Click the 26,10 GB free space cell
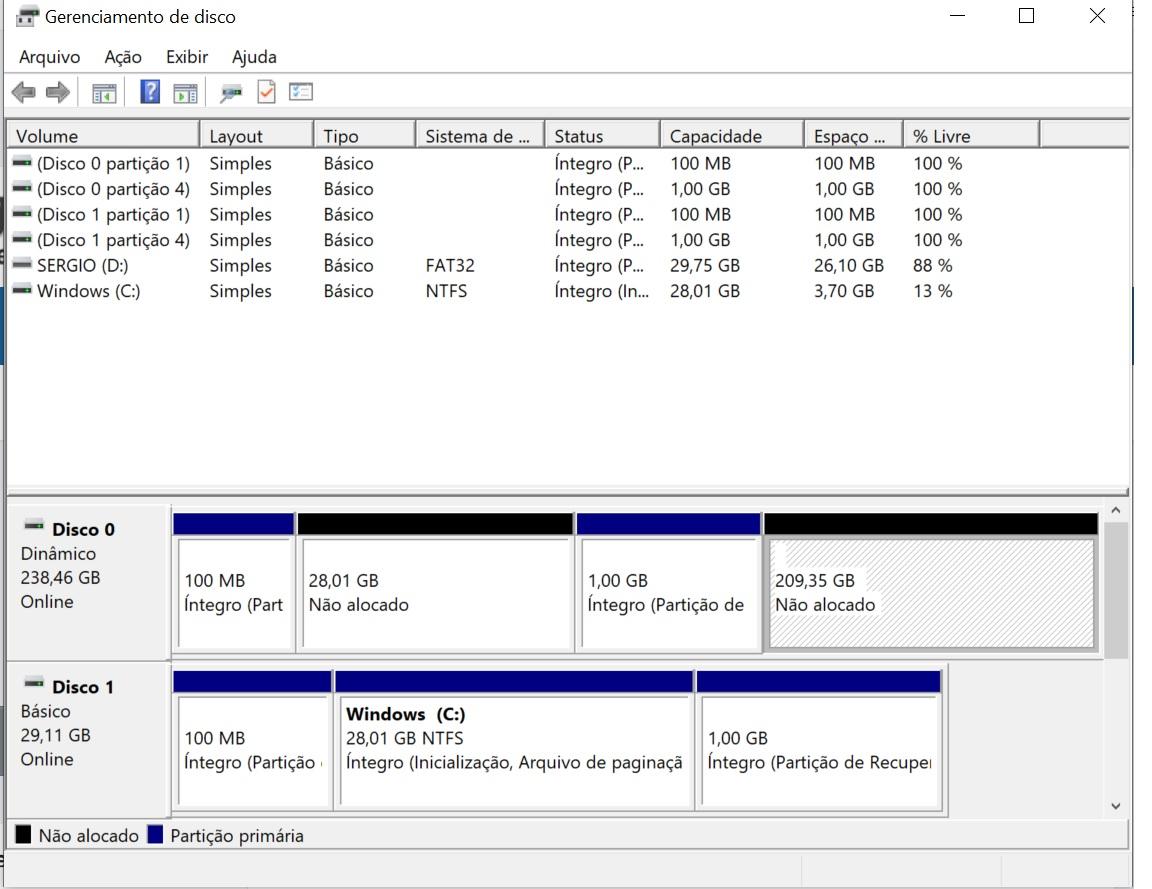This screenshot has height=889, width=1152. tap(849, 265)
